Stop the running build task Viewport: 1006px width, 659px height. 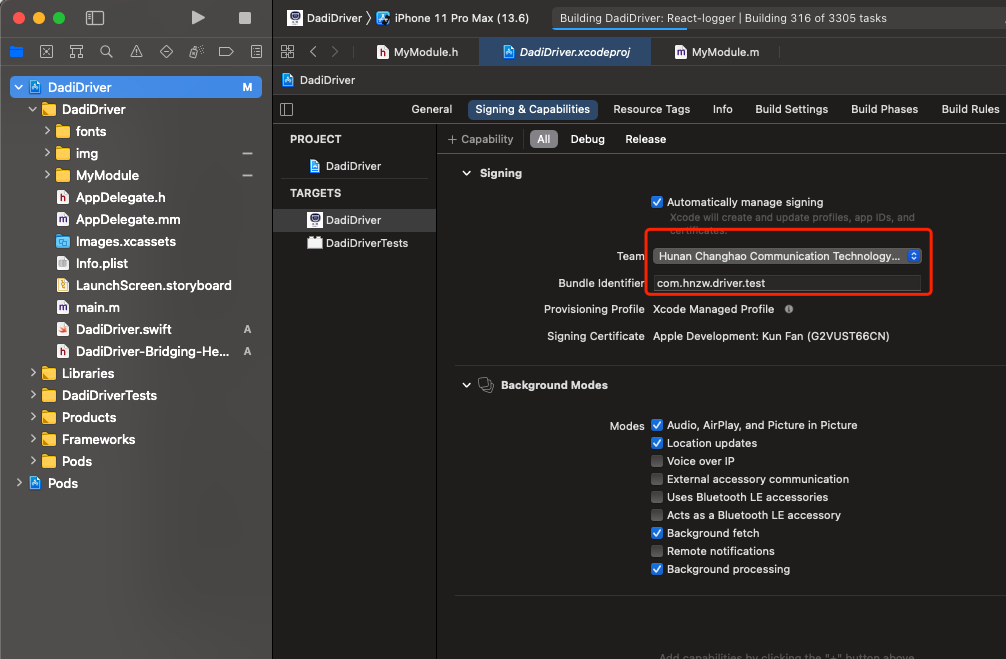[x=244, y=18]
